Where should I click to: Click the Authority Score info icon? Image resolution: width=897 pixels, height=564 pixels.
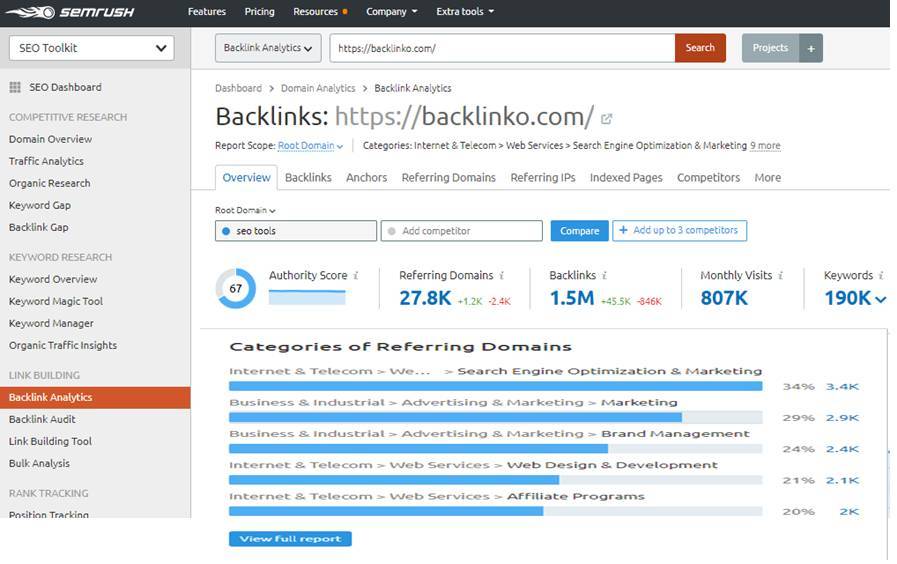[356, 276]
